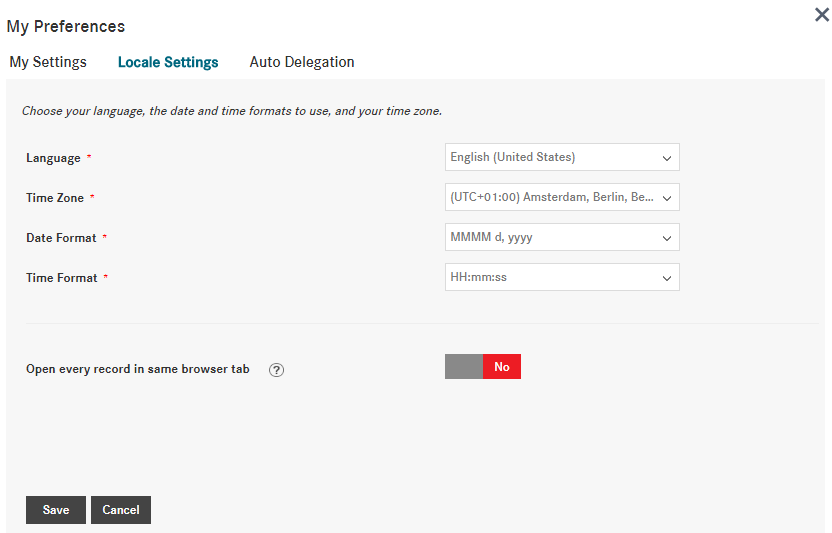Click the Time Zone field label

[x=55, y=198]
